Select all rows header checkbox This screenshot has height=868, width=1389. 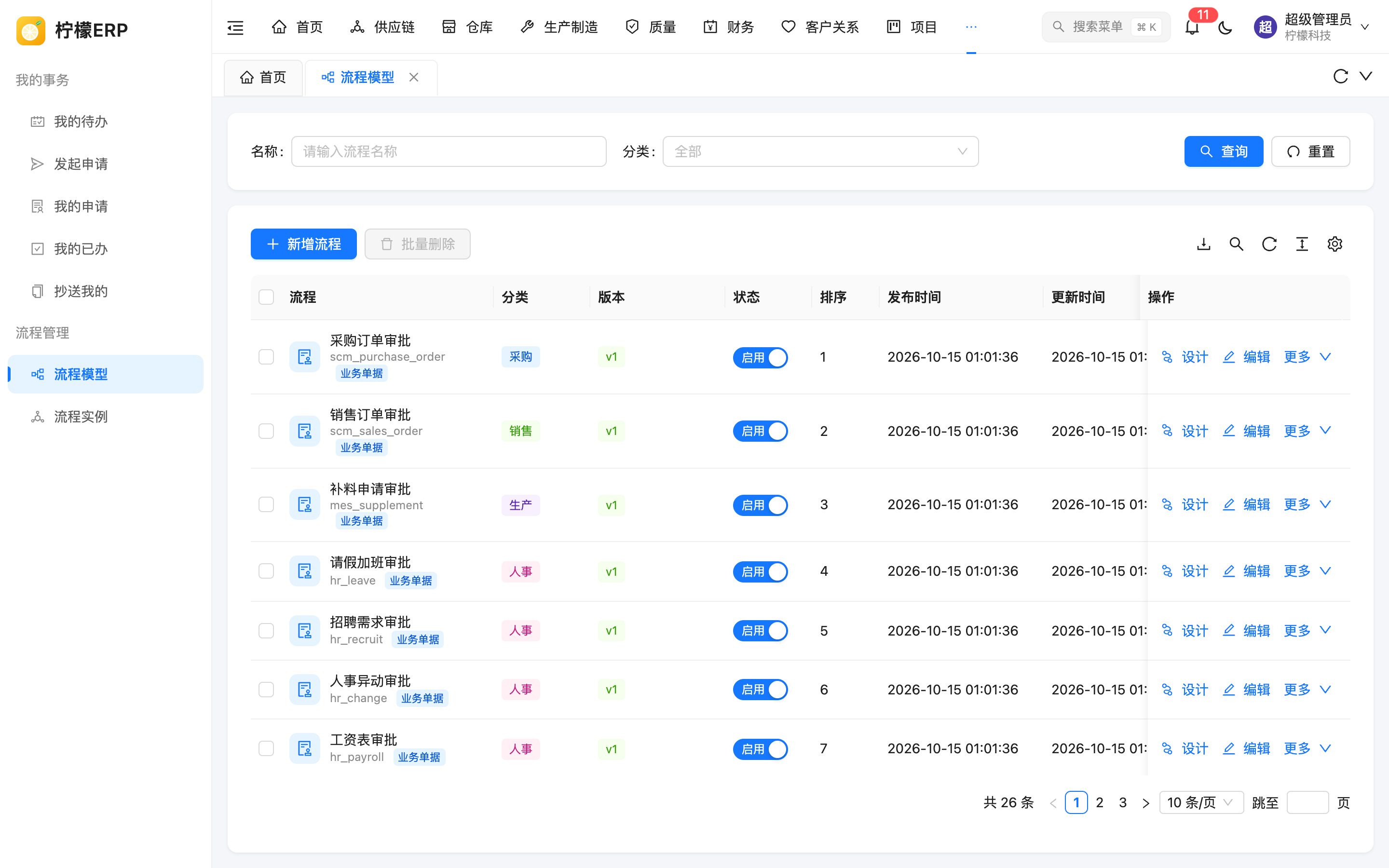pos(266,297)
